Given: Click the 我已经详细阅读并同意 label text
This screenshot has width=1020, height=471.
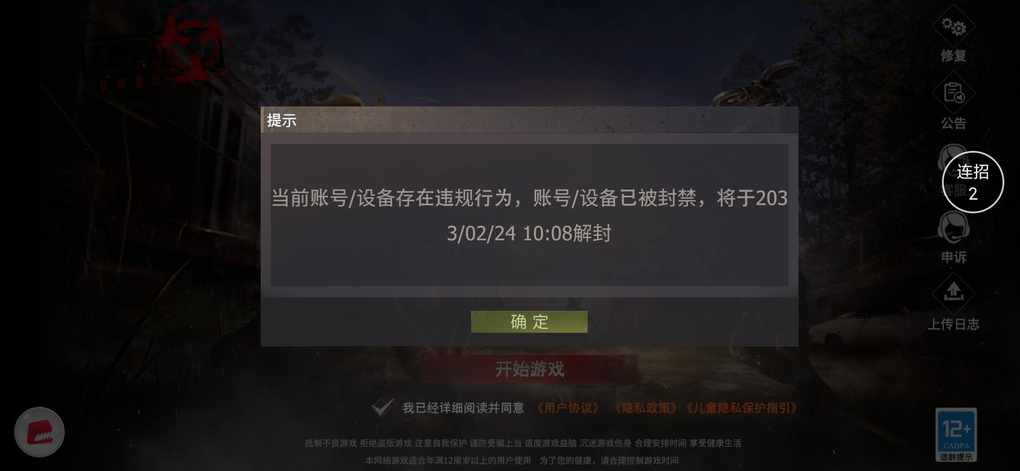Looking at the screenshot, I should tap(463, 408).
